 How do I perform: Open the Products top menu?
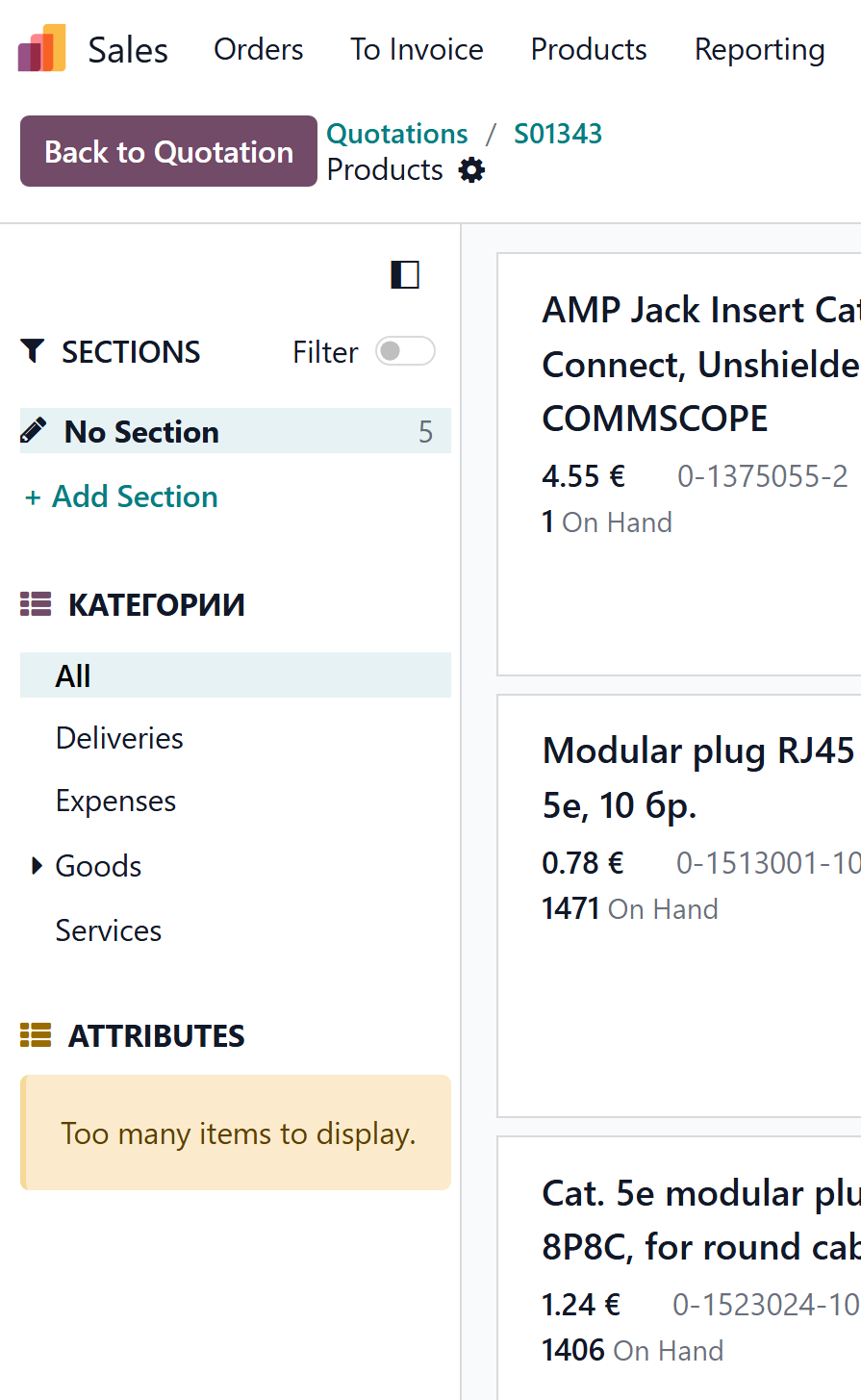coord(589,49)
